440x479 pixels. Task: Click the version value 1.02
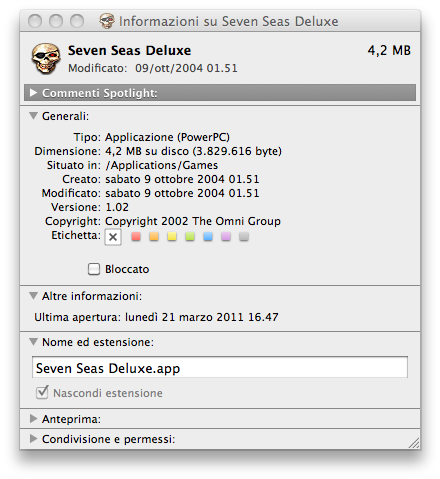click(x=117, y=207)
